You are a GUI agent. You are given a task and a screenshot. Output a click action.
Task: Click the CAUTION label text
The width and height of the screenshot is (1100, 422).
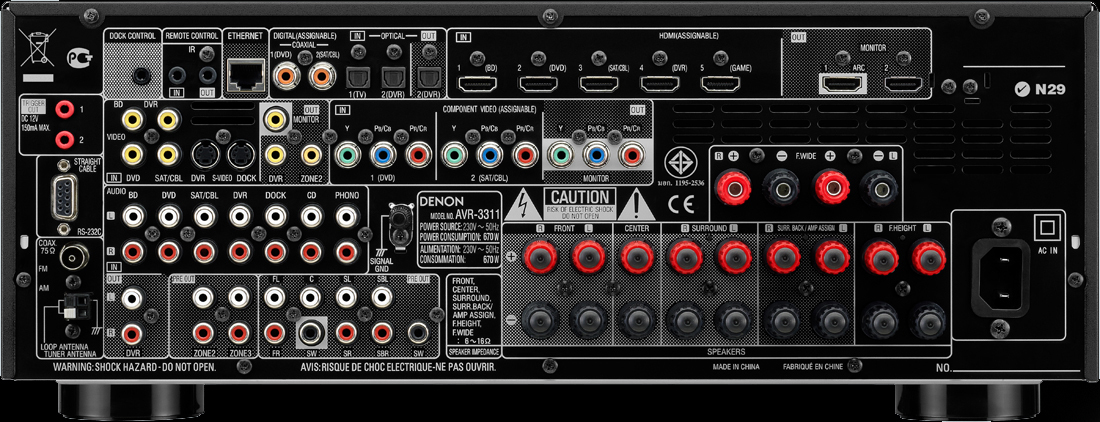[x=581, y=197]
